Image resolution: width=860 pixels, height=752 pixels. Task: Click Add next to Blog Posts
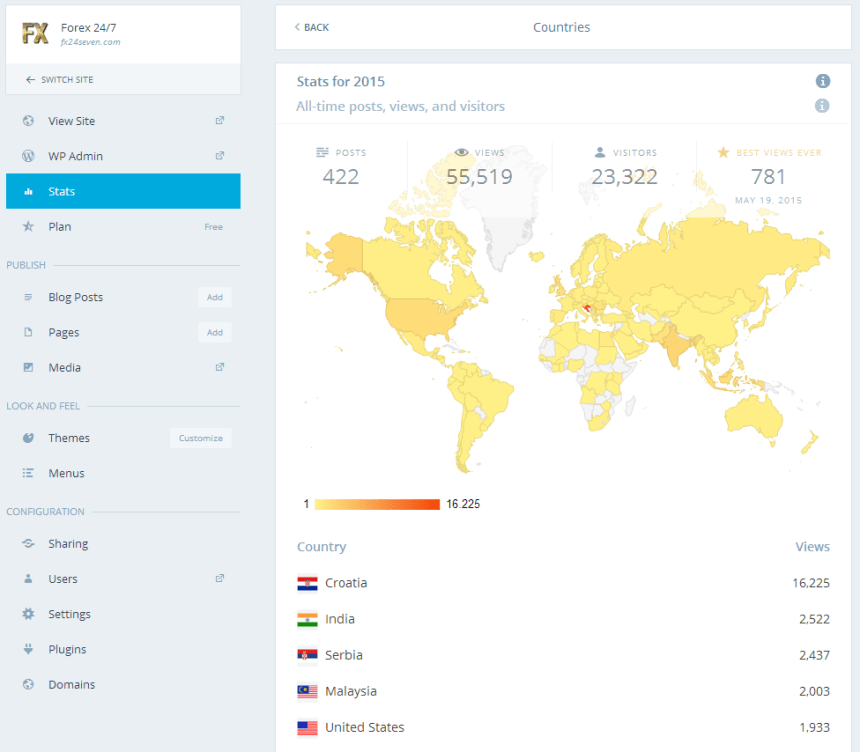(x=214, y=297)
